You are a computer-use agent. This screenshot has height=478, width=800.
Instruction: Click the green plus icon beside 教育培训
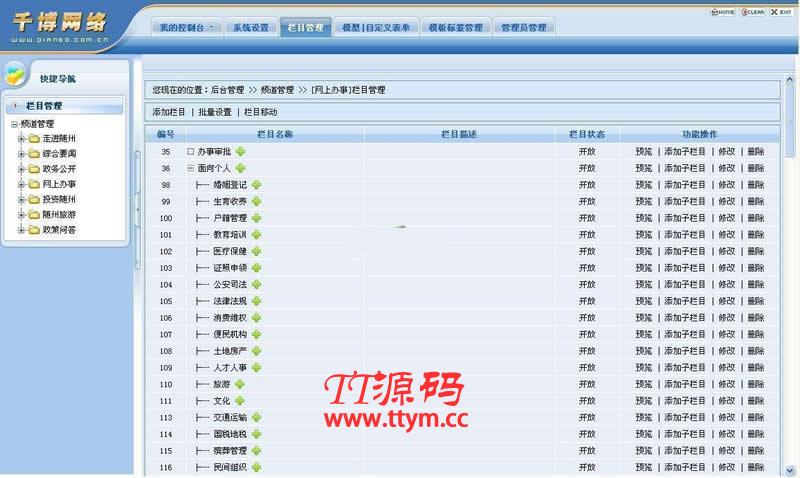(256, 235)
